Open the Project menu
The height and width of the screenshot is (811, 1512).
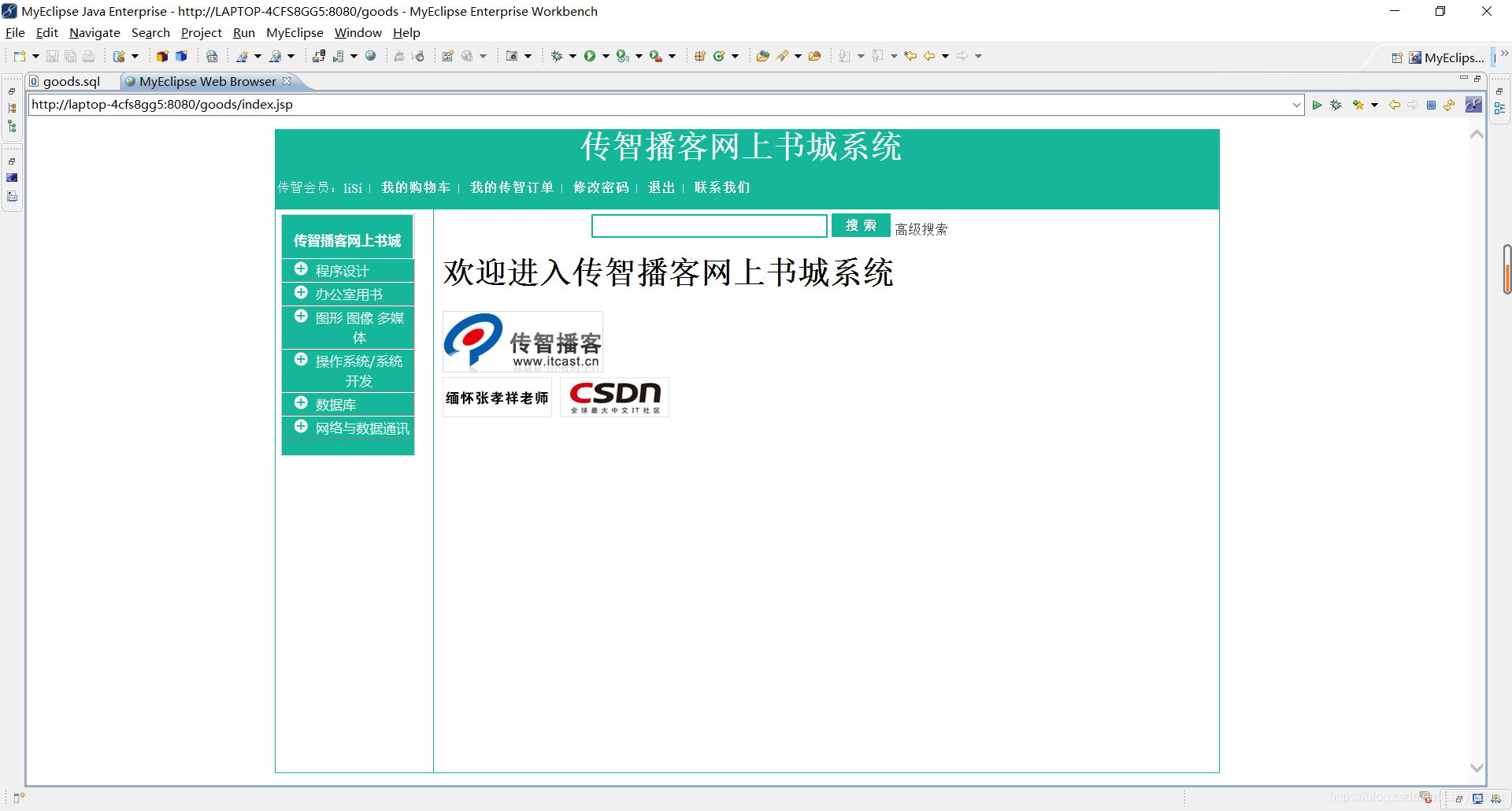point(202,32)
